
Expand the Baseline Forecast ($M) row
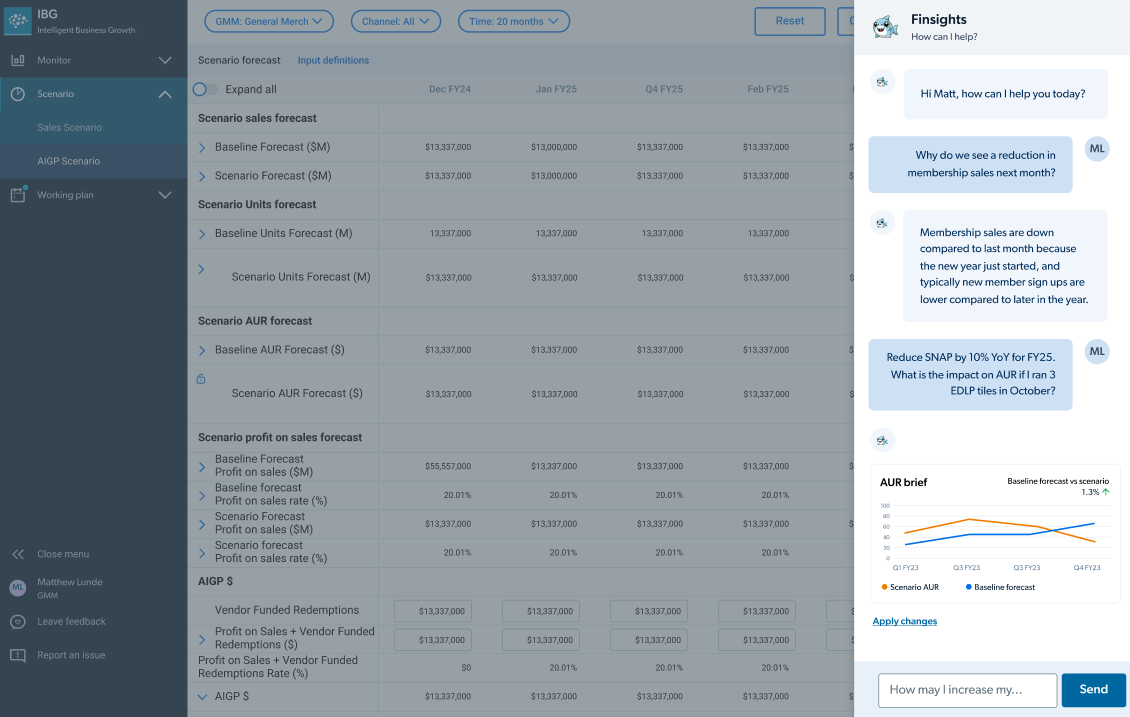click(x=203, y=146)
